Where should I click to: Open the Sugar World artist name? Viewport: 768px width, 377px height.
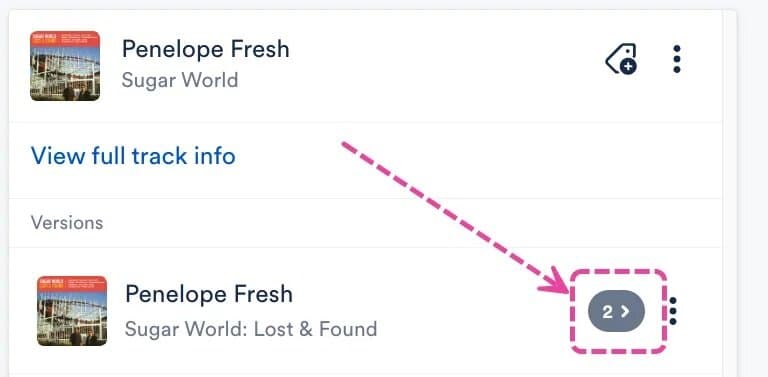coord(180,80)
